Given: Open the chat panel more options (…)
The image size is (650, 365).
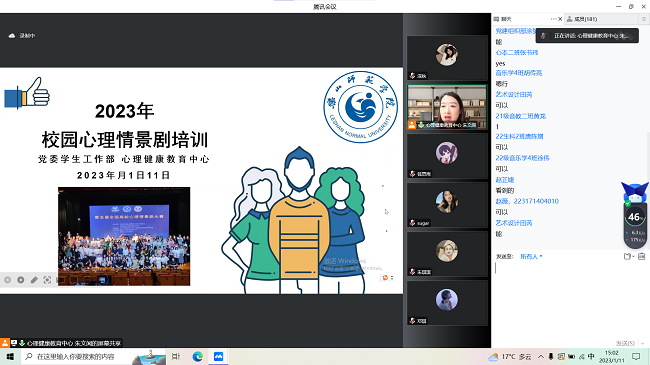Looking at the screenshot, I should click(553, 19).
